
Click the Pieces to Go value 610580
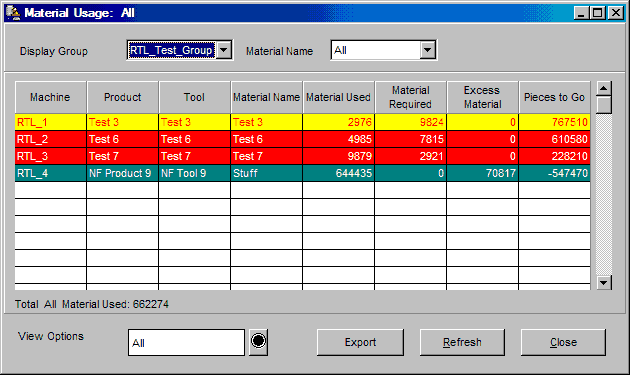tap(554, 139)
